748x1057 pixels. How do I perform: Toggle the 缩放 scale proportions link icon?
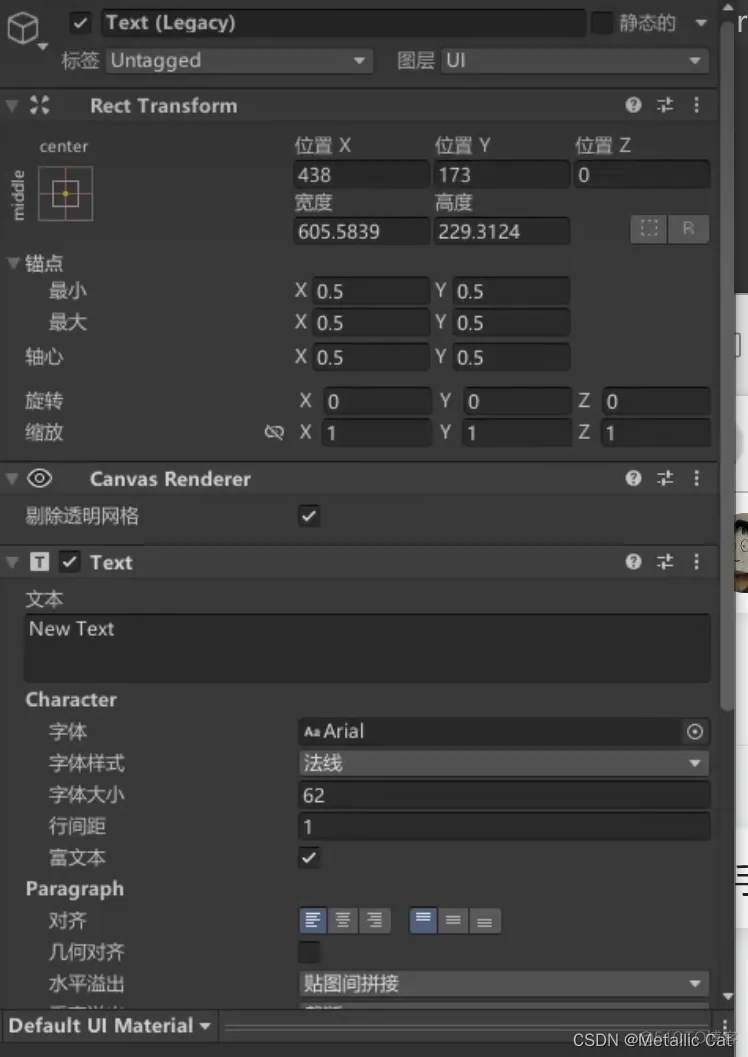tap(274, 432)
